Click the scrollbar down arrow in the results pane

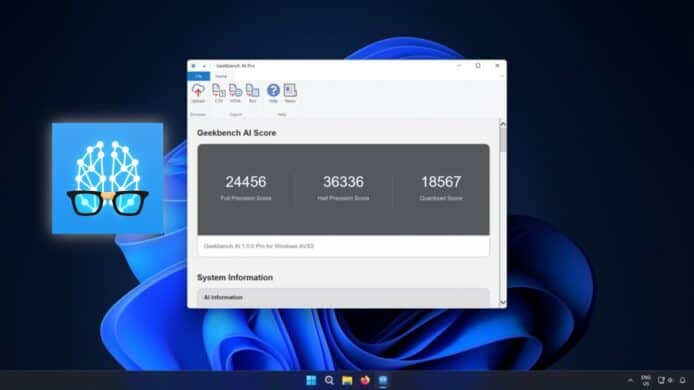(x=502, y=302)
